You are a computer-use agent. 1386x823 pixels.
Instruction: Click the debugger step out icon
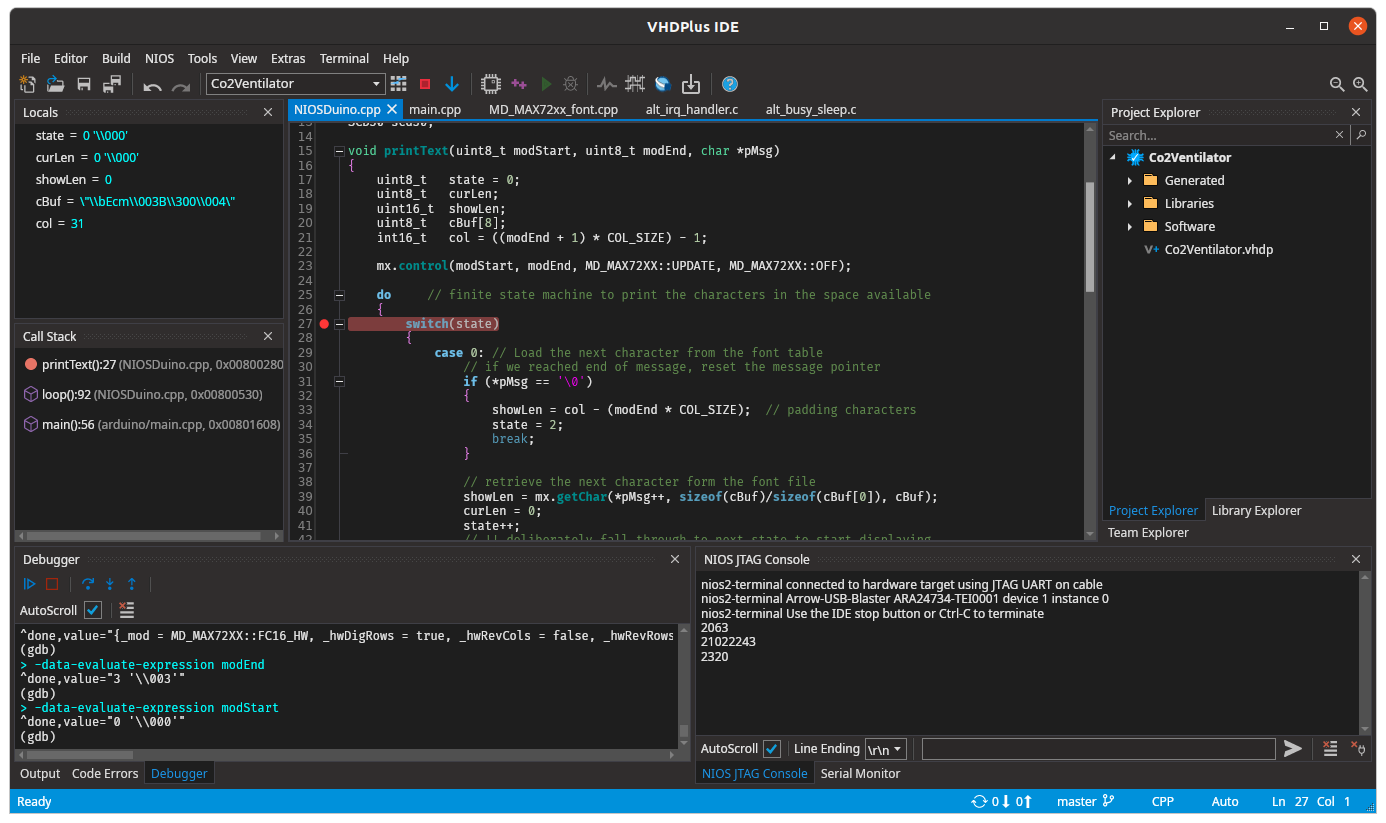tap(131, 584)
